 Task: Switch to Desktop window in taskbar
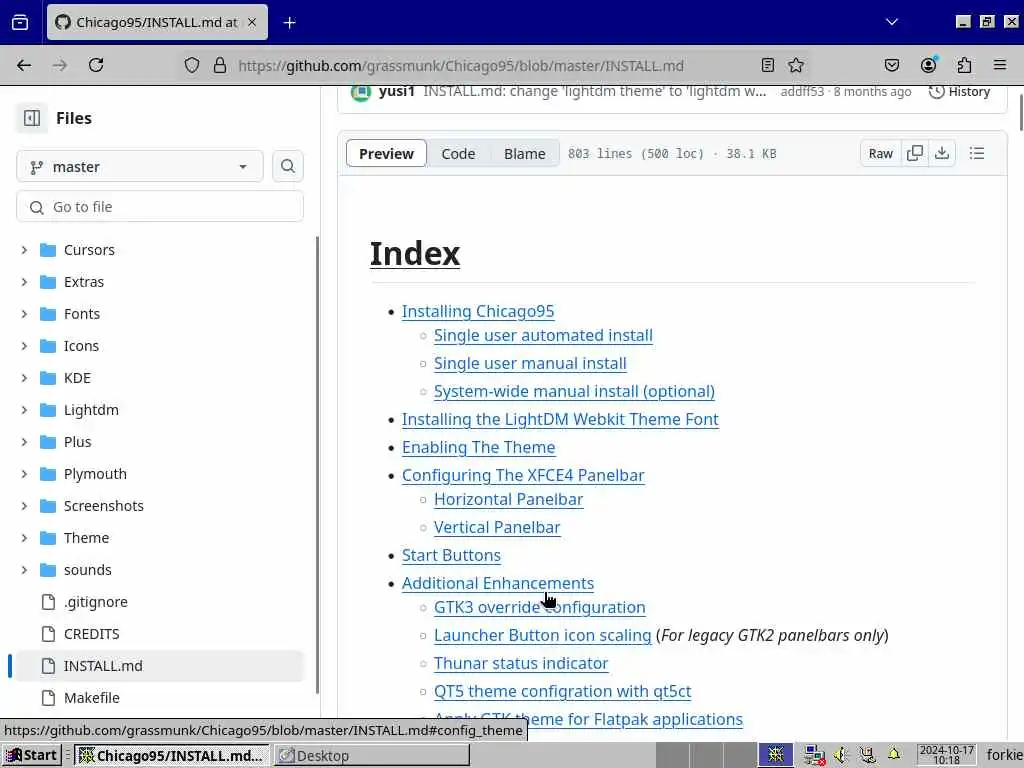pyautogui.click(x=371, y=756)
